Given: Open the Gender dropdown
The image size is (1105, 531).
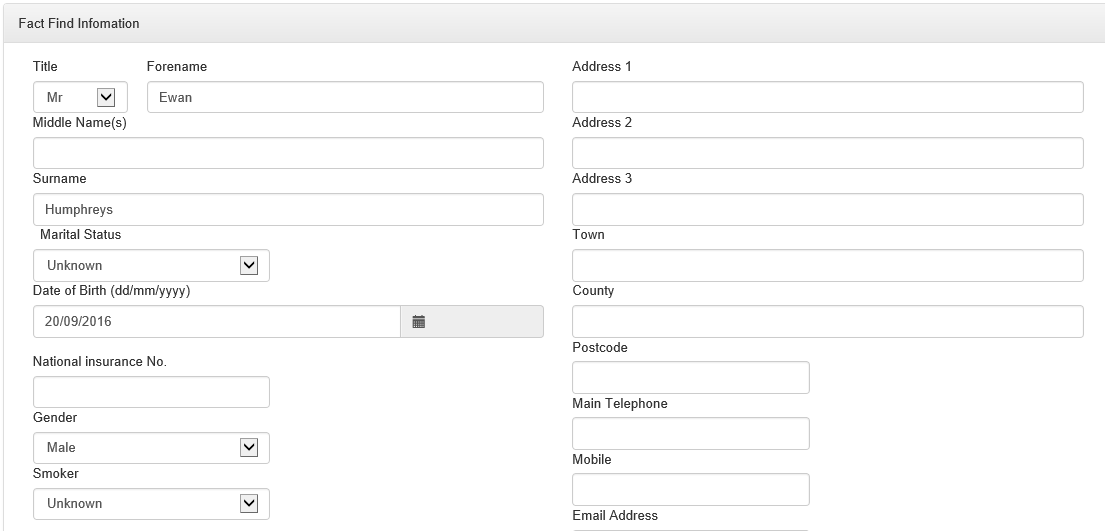Looking at the screenshot, I should click(x=151, y=448).
